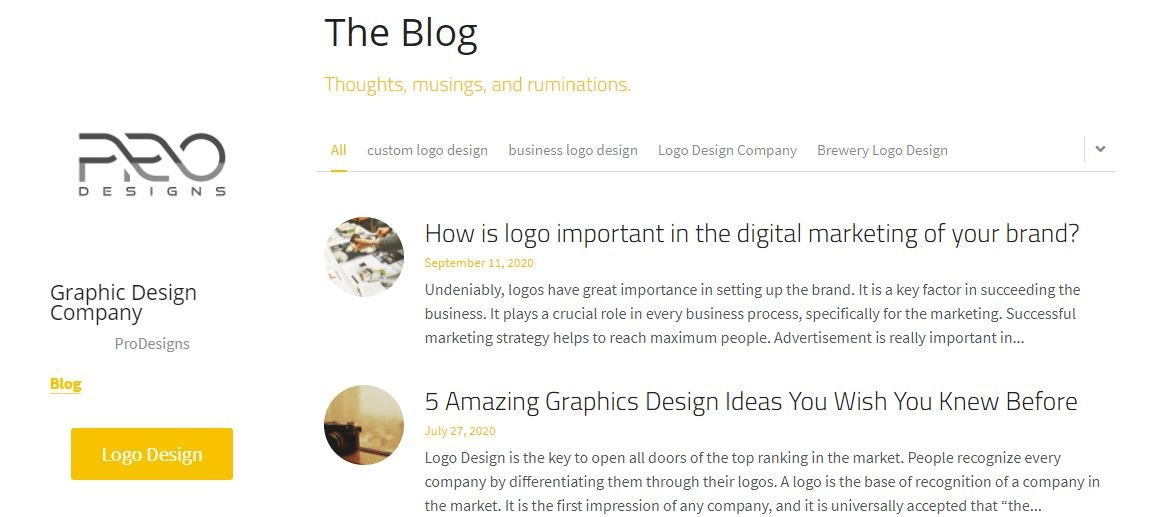Click the September 11, 2020 post date

pos(479,263)
